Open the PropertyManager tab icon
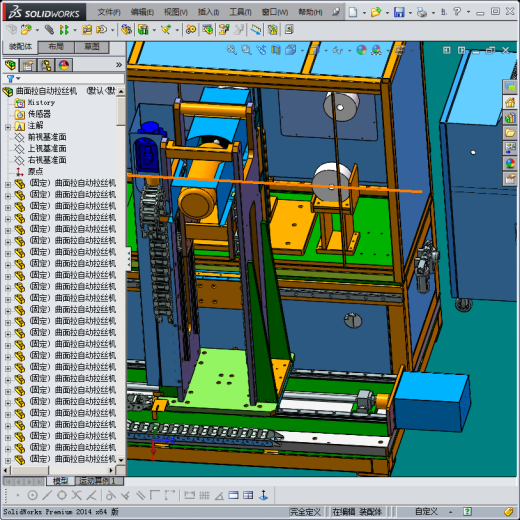Screen dimensions: 520x520 [28, 65]
